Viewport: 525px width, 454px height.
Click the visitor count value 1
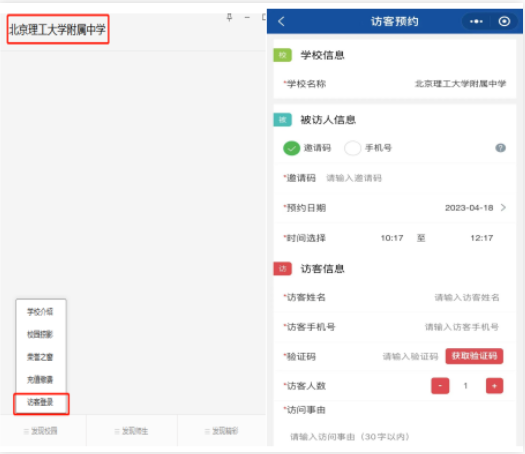click(x=465, y=386)
